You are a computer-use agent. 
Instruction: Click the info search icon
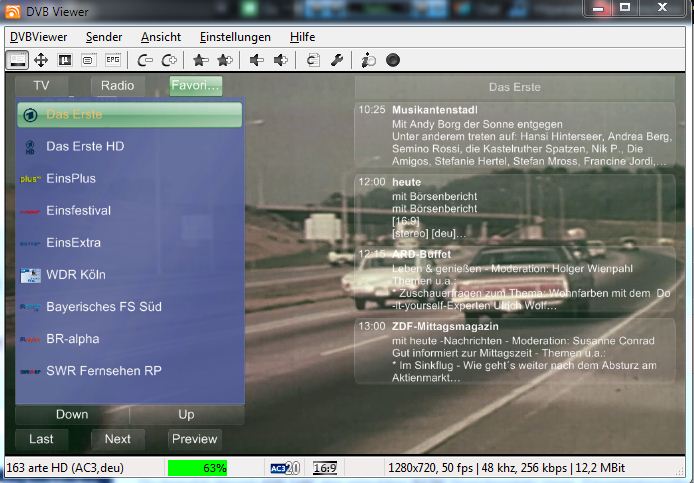(368, 60)
